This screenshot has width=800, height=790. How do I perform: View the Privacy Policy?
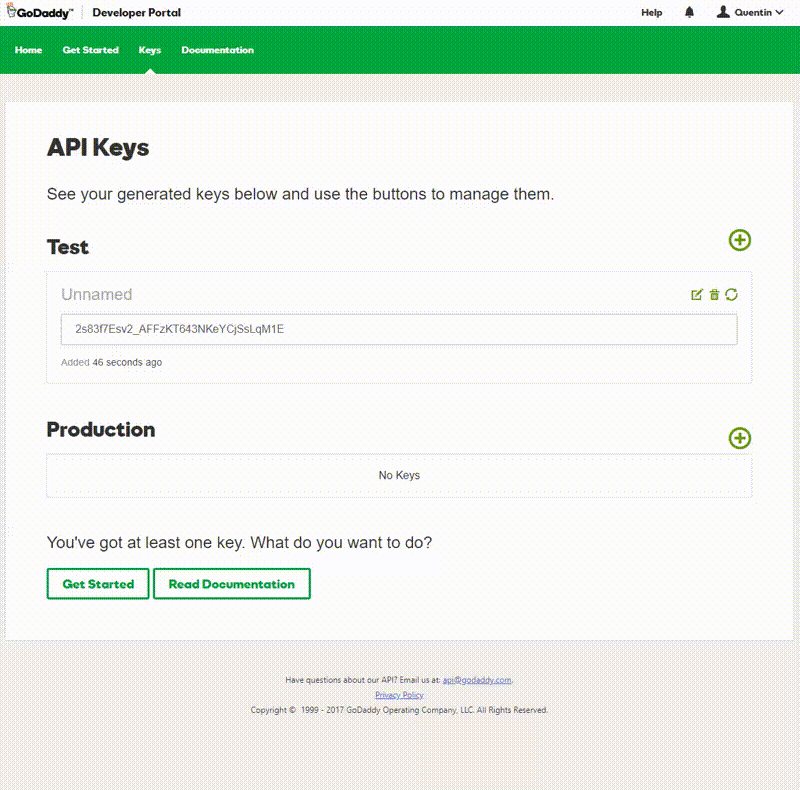(x=399, y=694)
